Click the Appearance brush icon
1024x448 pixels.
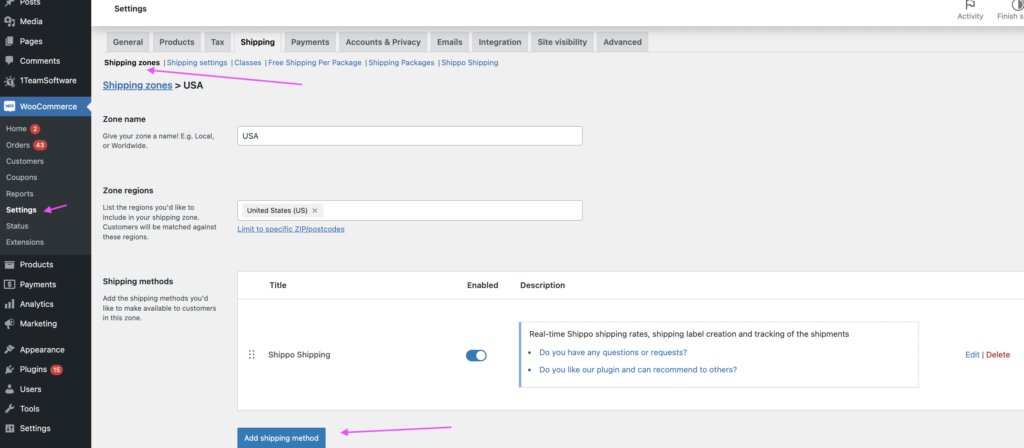point(9,350)
